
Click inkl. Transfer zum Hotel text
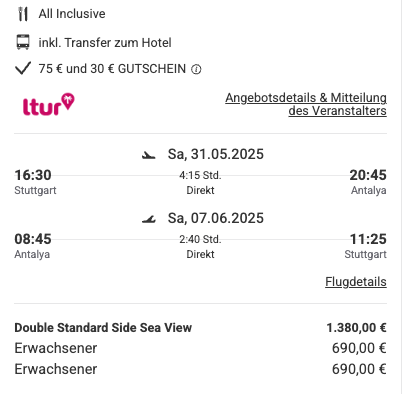point(105,43)
